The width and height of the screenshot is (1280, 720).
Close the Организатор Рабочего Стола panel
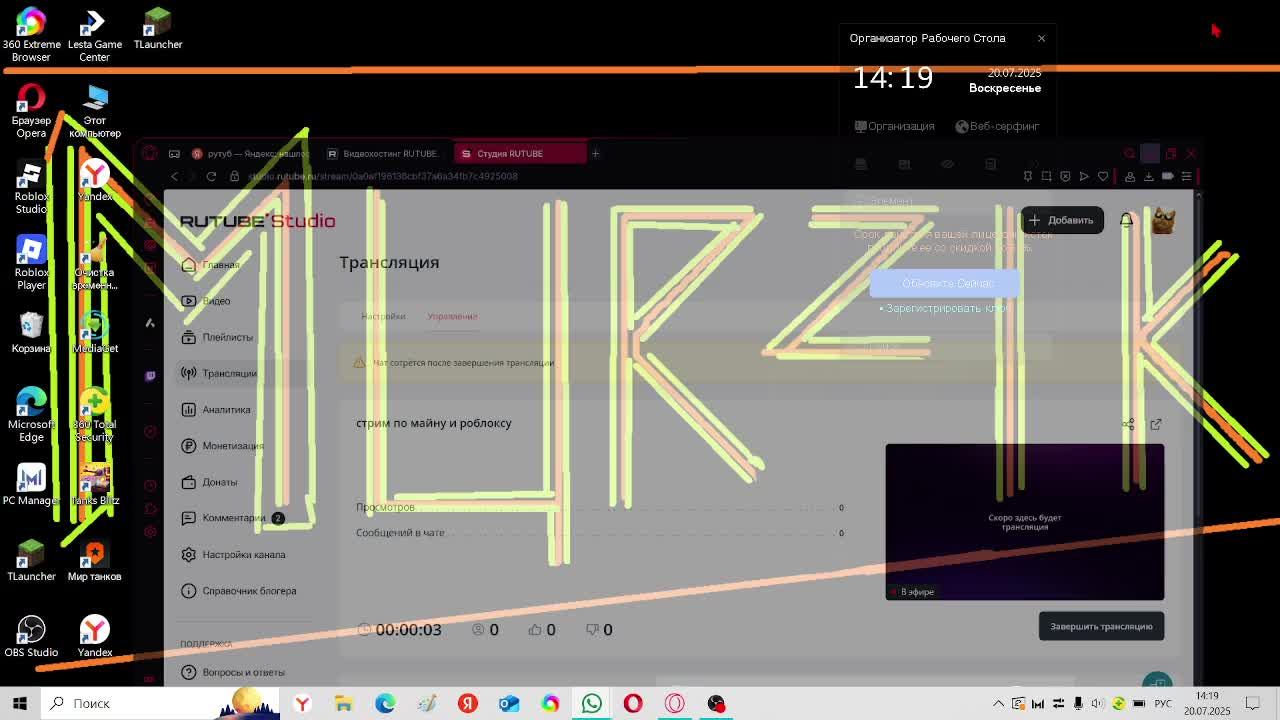[x=1041, y=38]
